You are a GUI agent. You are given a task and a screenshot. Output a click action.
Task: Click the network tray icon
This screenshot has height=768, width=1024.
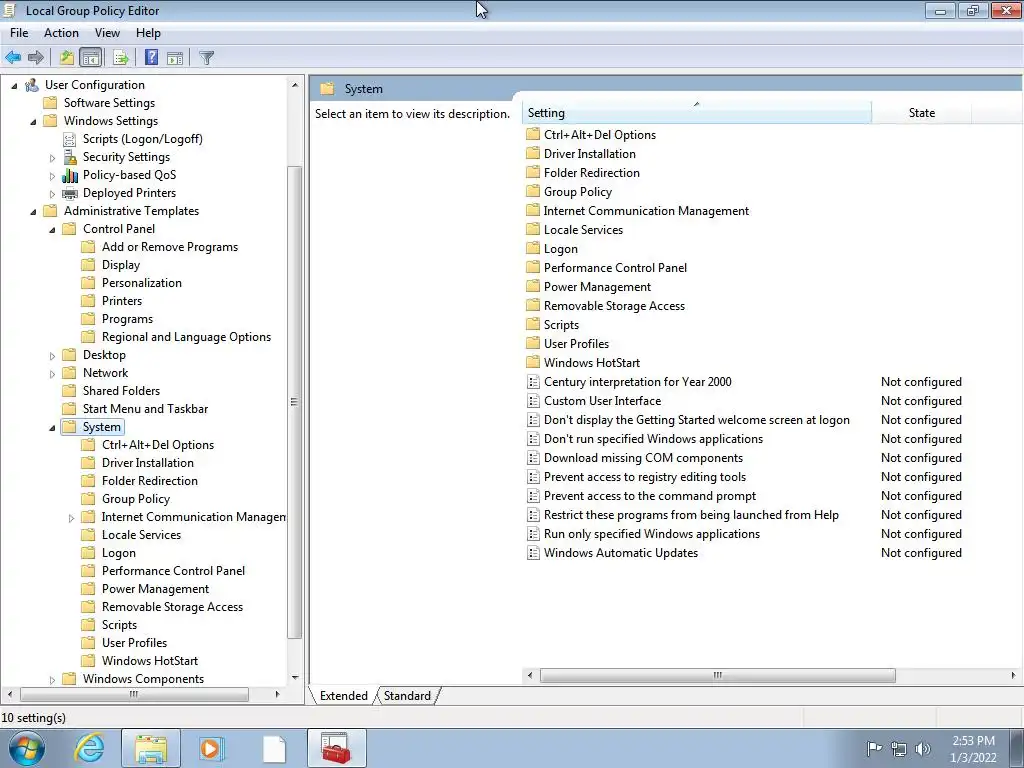[x=899, y=748]
